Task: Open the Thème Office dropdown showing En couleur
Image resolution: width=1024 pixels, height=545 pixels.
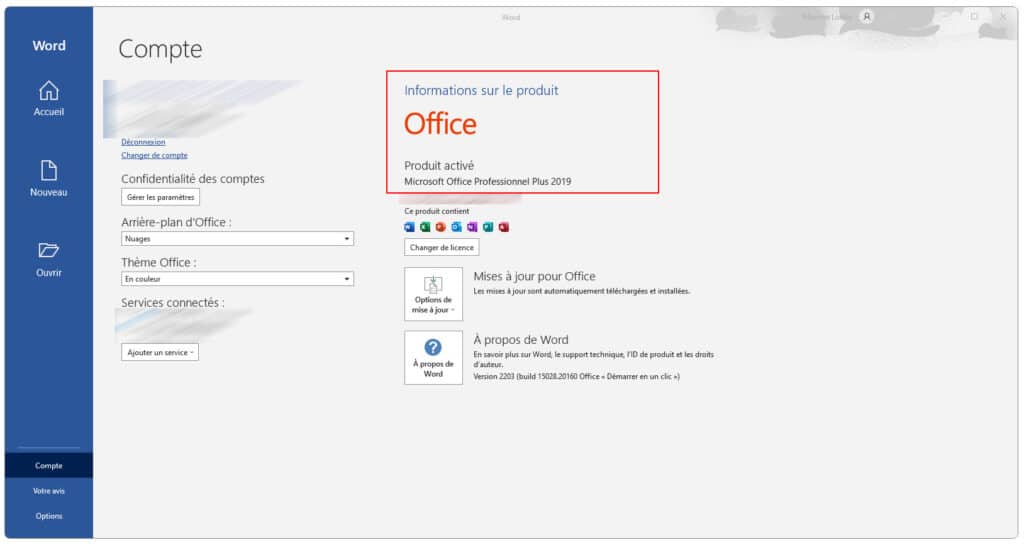Action: click(x=237, y=279)
